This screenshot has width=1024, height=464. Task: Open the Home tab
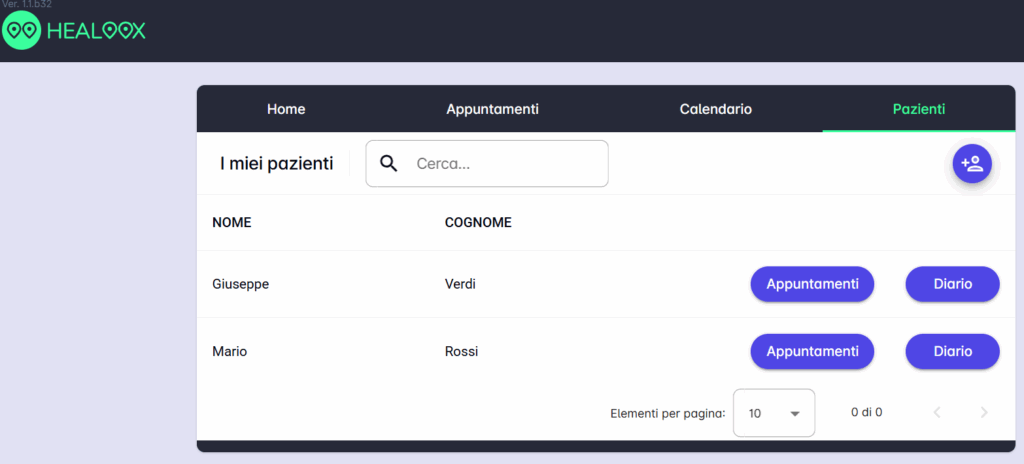click(286, 109)
